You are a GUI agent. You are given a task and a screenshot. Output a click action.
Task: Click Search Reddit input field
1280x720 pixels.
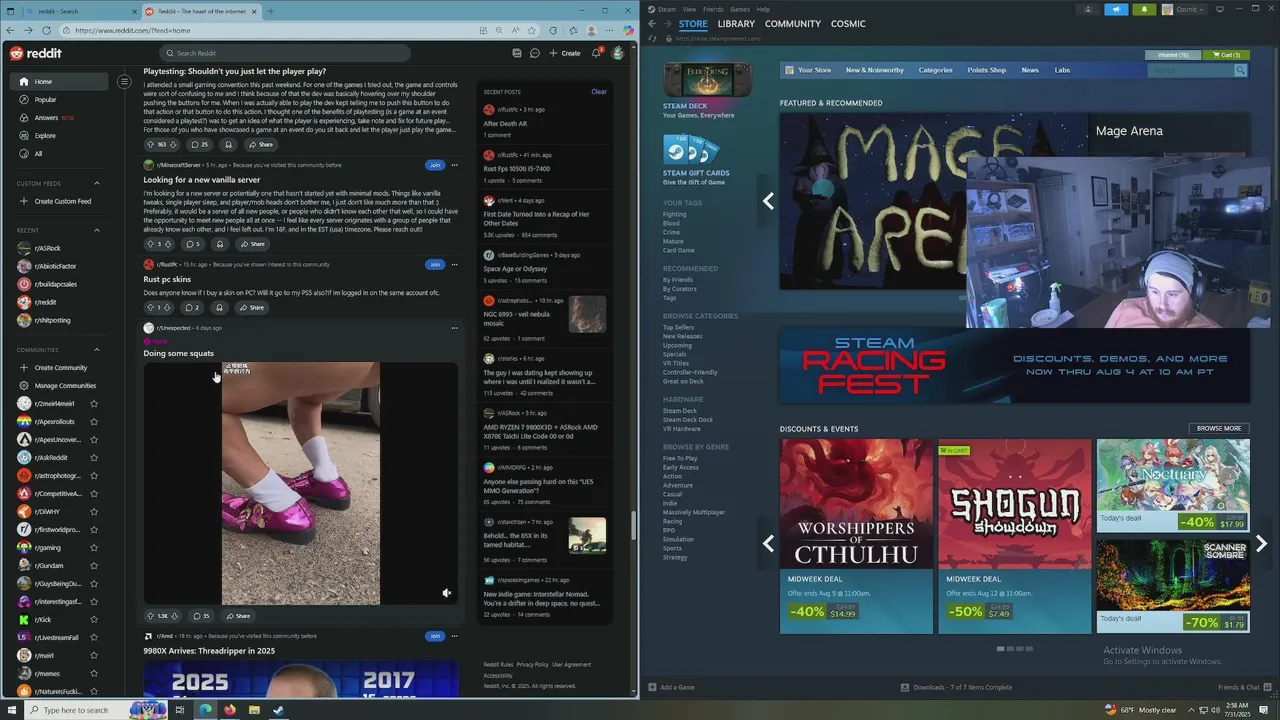[x=285, y=53]
